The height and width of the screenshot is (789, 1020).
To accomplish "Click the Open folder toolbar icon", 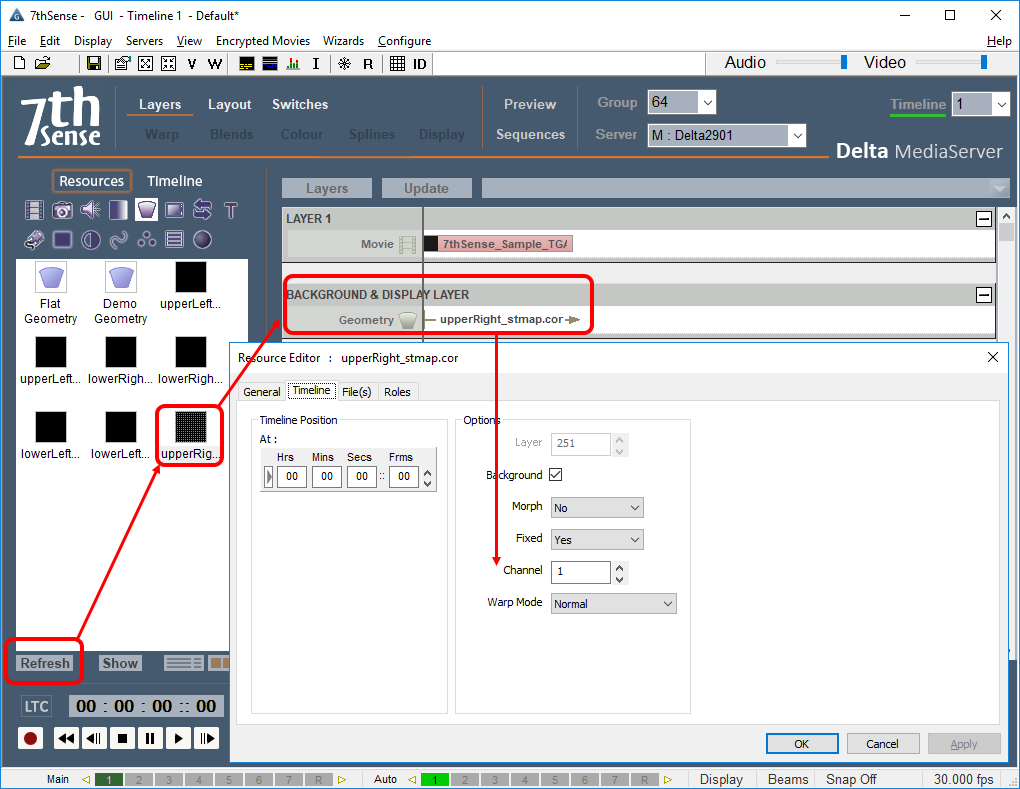I will pos(42,63).
